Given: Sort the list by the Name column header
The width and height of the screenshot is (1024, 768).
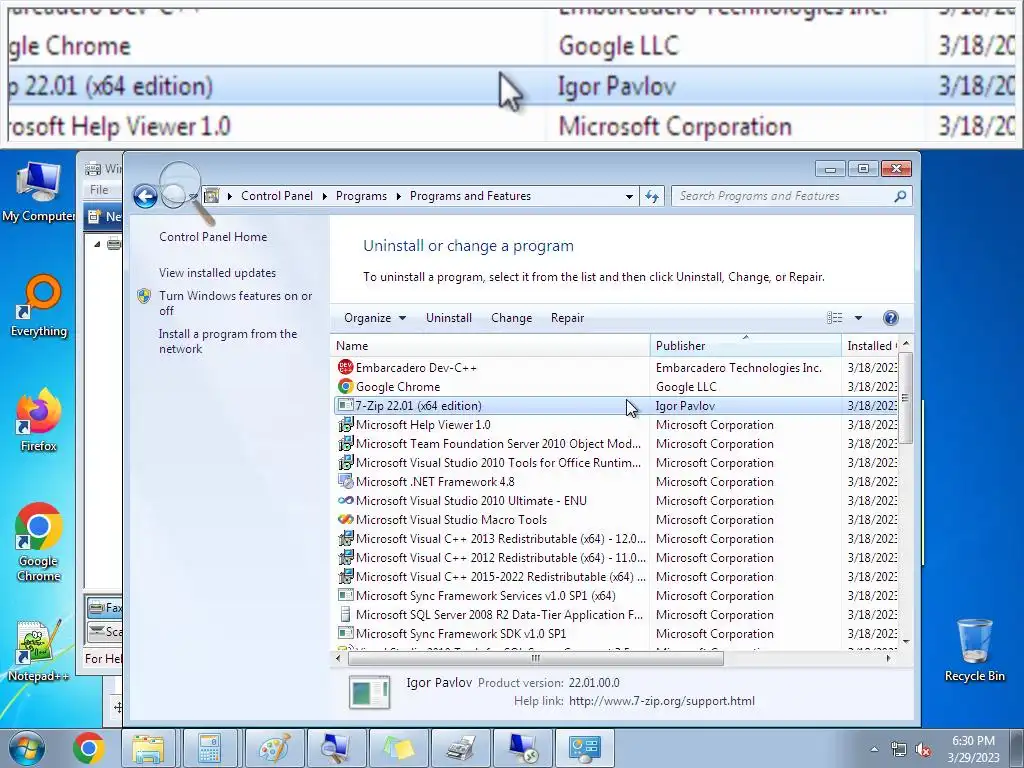Looking at the screenshot, I should pyautogui.click(x=490, y=345).
